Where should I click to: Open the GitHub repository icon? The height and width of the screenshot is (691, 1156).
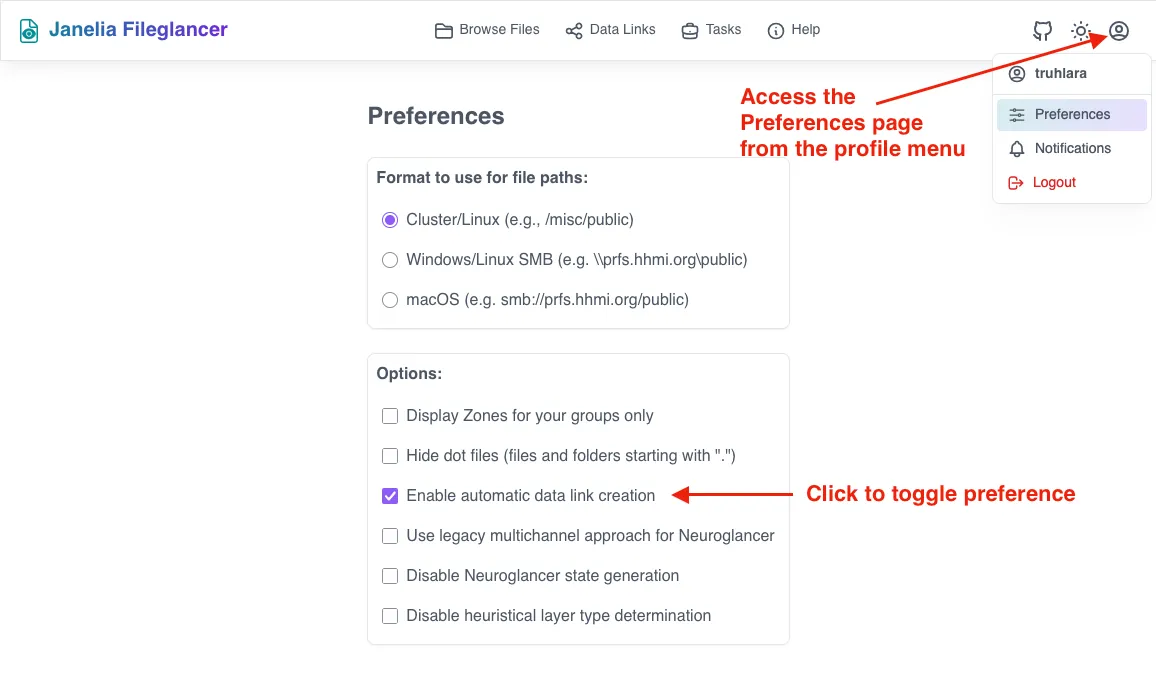coord(1042,31)
